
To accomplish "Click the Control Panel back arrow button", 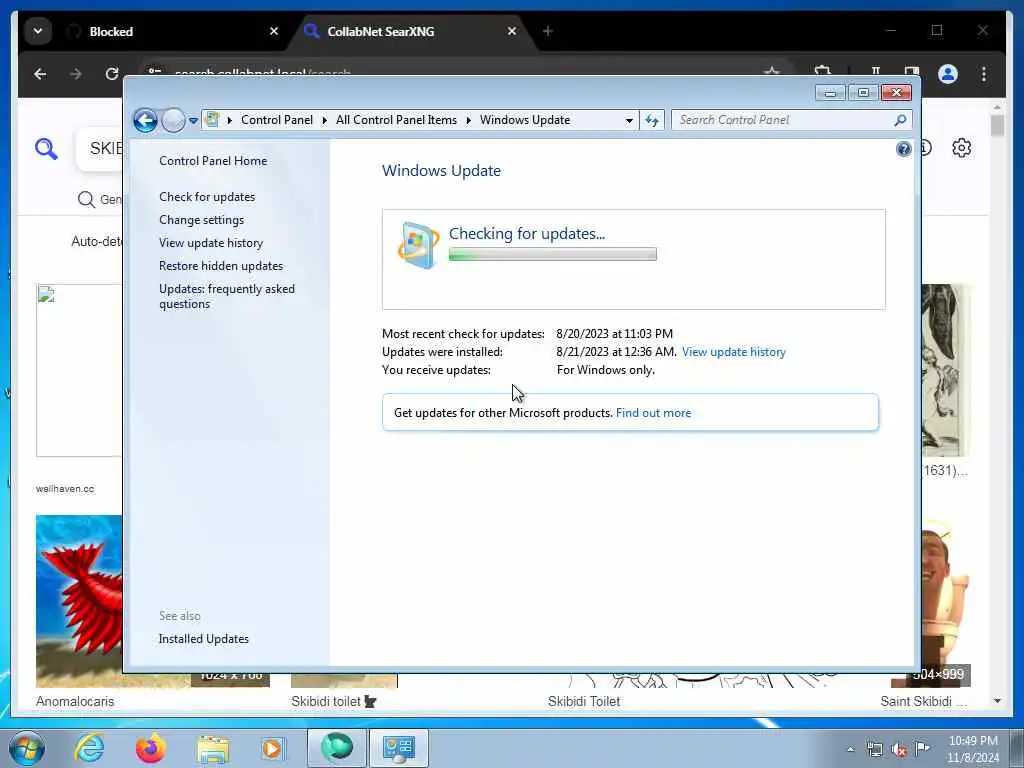I will 145,120.
